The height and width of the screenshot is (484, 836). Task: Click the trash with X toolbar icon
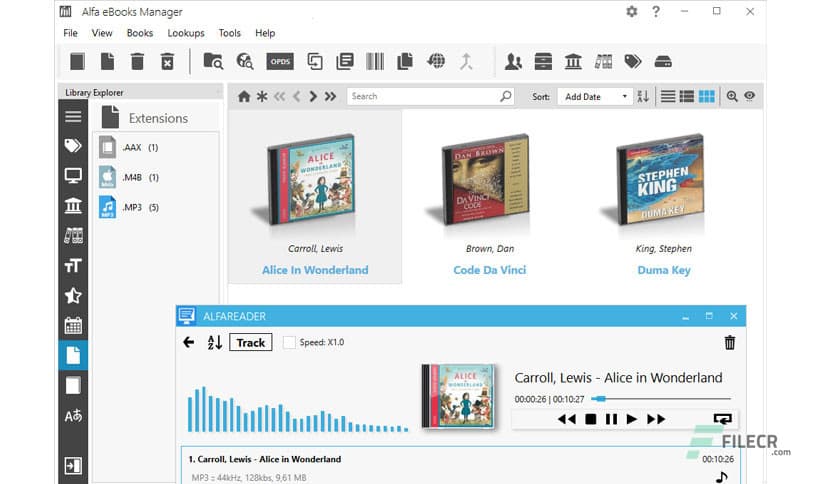[167, 61]
